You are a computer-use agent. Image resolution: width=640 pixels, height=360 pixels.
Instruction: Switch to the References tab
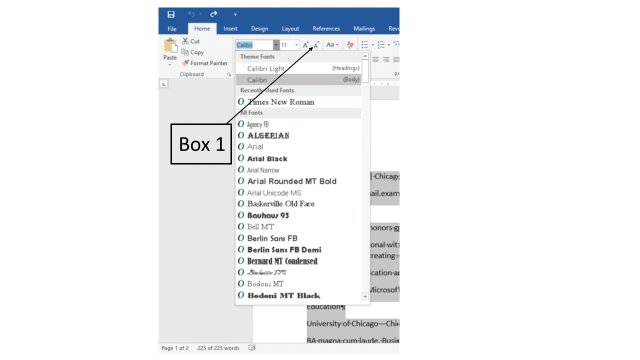tap(326, 29)
